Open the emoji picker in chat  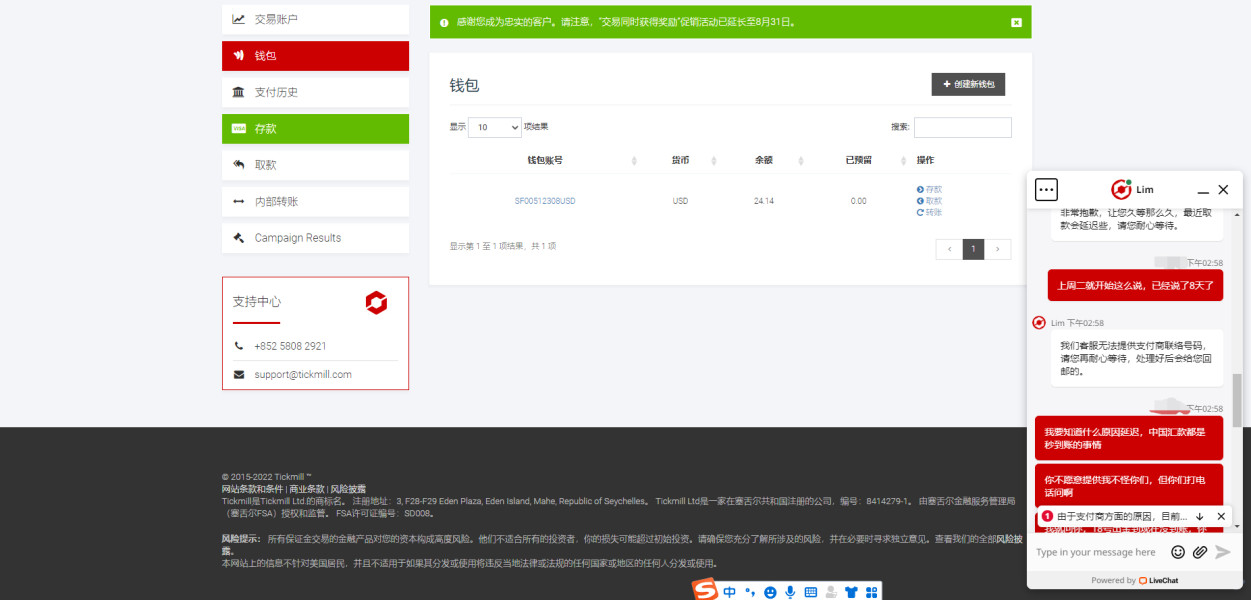(1178, 552)
